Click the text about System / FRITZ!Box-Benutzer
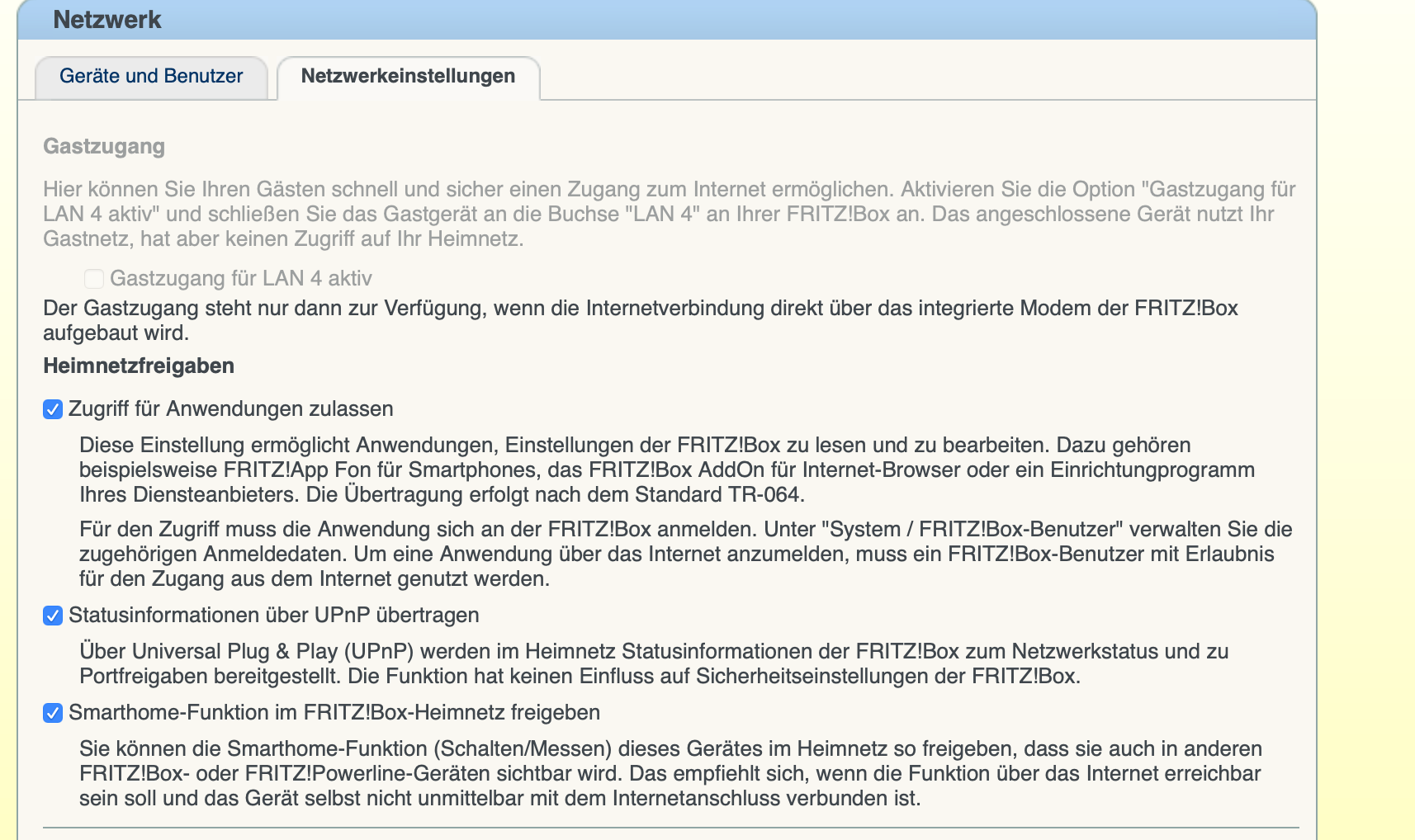1415x840 pixels. tap(686, 554)
